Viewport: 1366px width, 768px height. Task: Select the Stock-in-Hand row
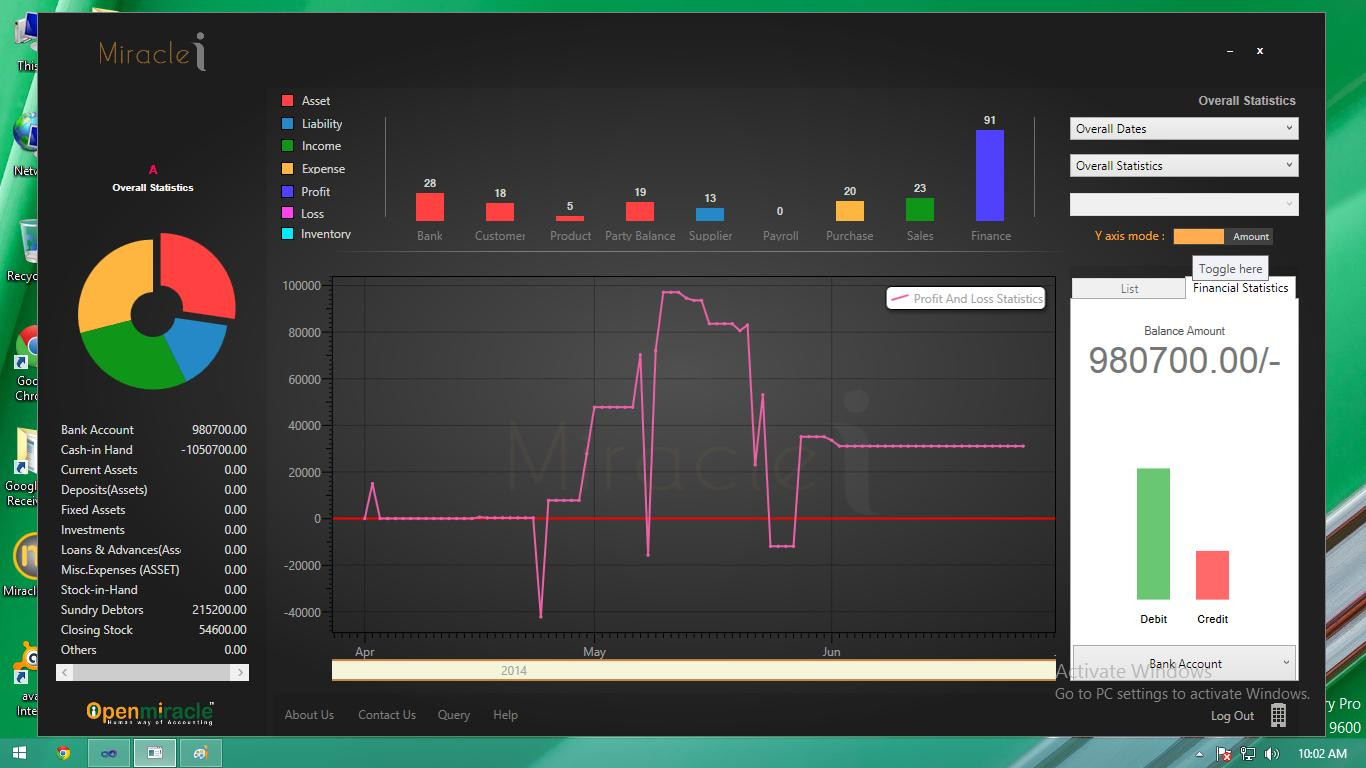pyautogui.click(x=153, y=590)
